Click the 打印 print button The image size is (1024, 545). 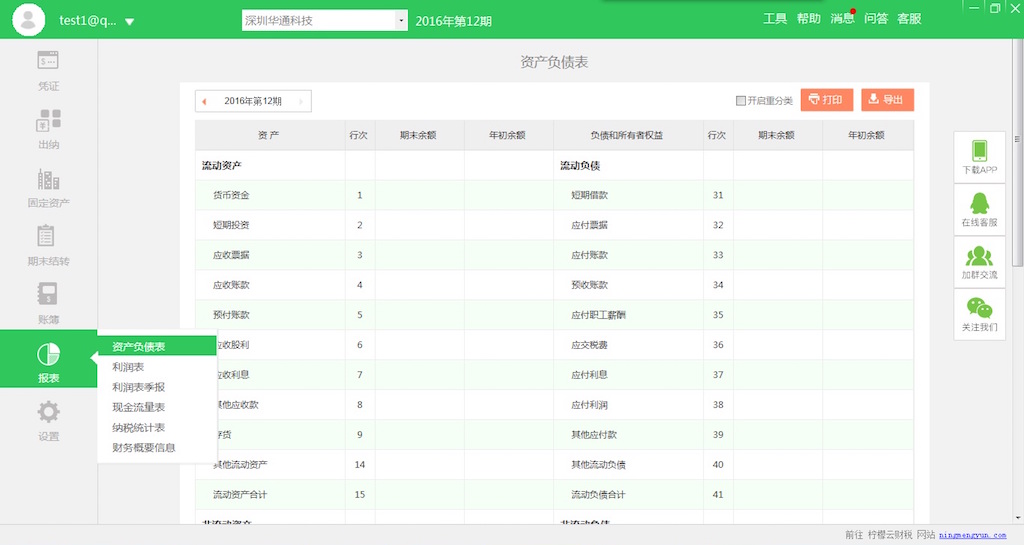tap(827, 100)
